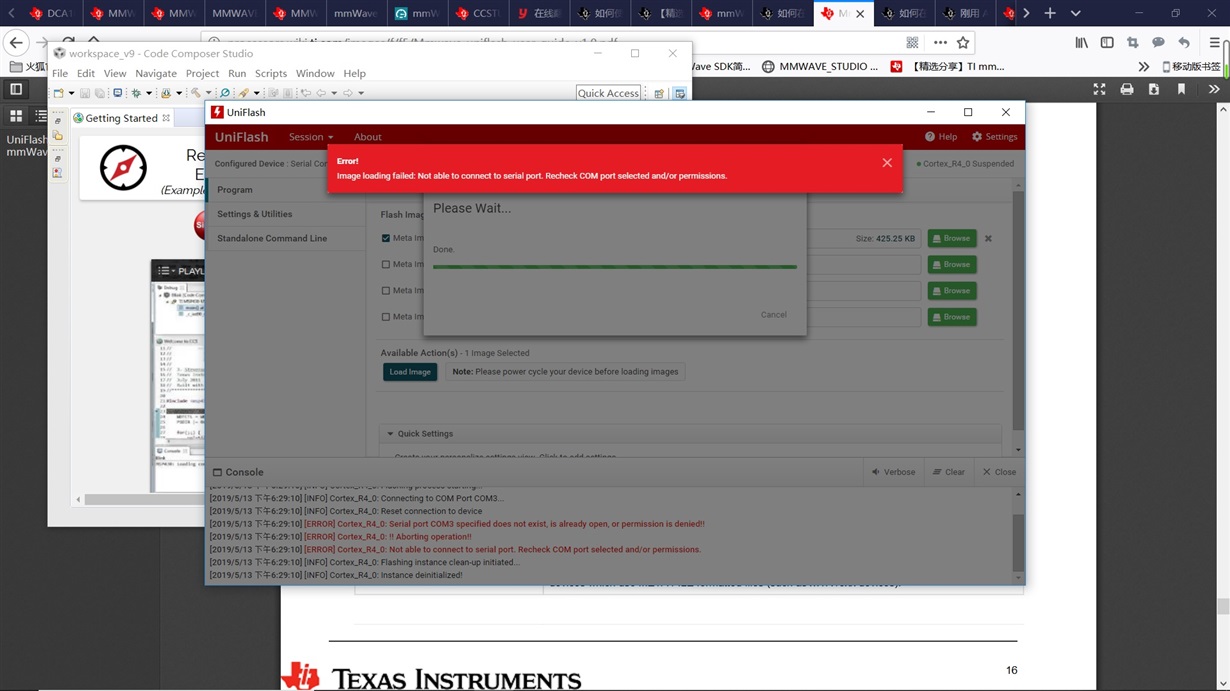The width and height of the screenshot is (1230, 691).
Task: Click the CCS Quick Access field
Action: coord(608,93)
